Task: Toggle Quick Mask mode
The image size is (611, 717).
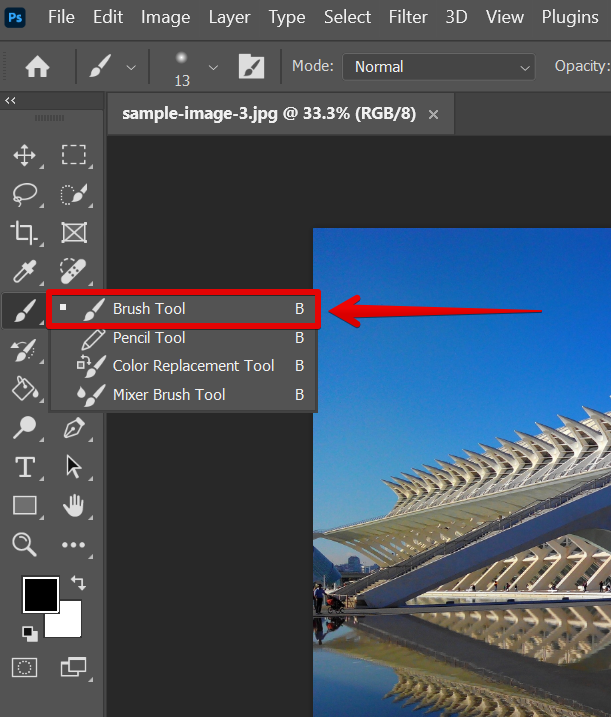Action: click(24, 668)
